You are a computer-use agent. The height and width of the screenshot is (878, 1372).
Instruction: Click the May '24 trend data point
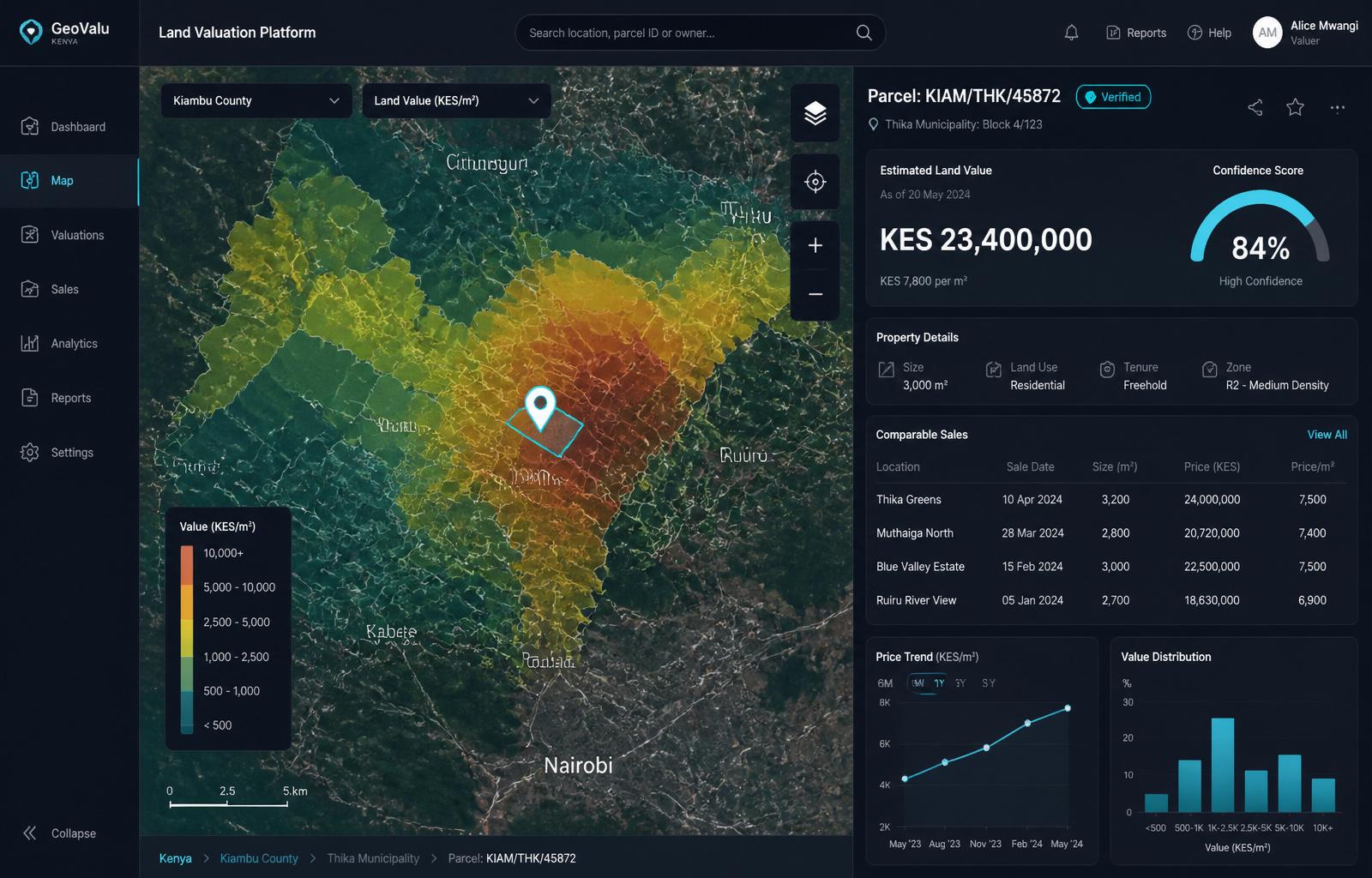[1068, 708]
